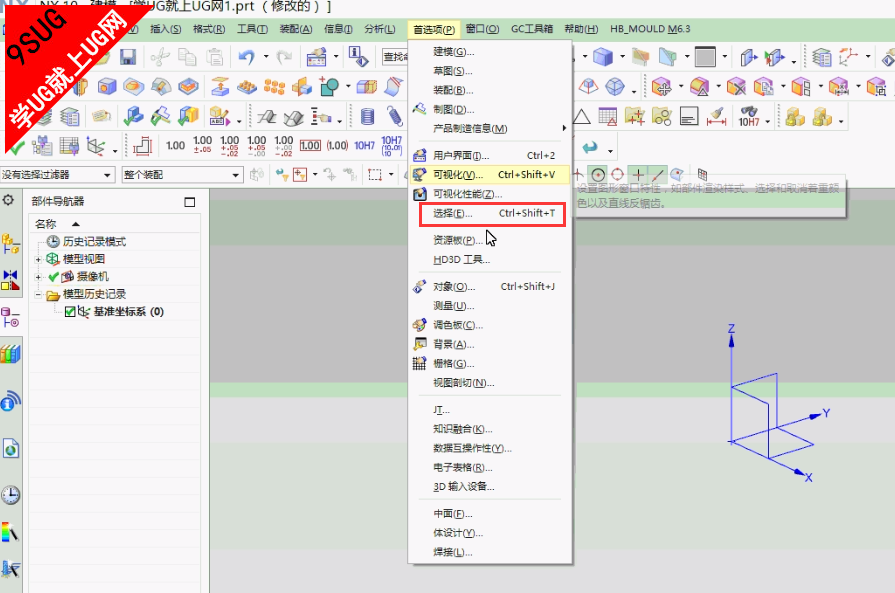Toggle the grid snap icon
The image size is (895, 593).
coord(703,174)
